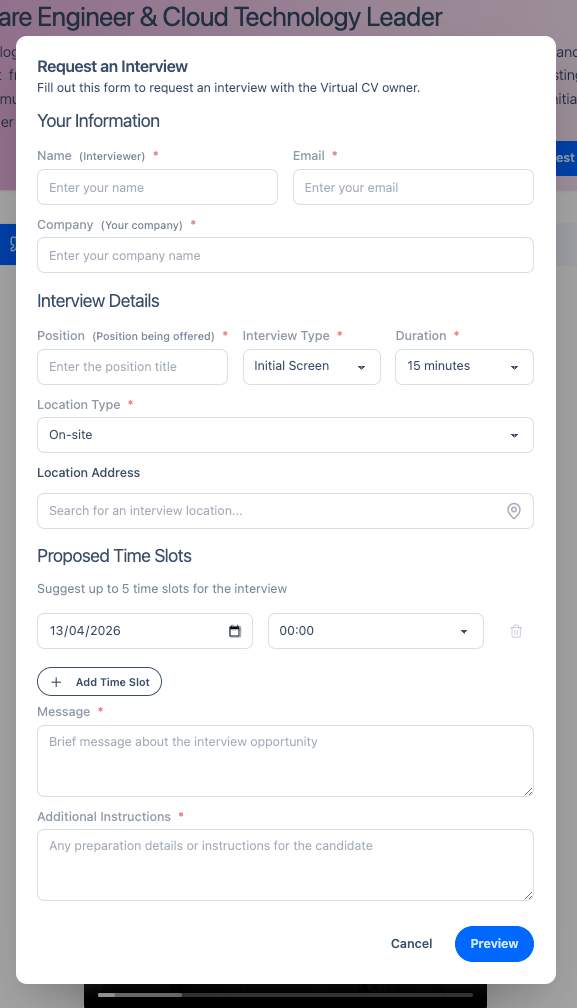The width and height of the screenshot is (577, 1008).
Task: Click the resize handle of Additional Instructions box
Action: coord(530,896)
